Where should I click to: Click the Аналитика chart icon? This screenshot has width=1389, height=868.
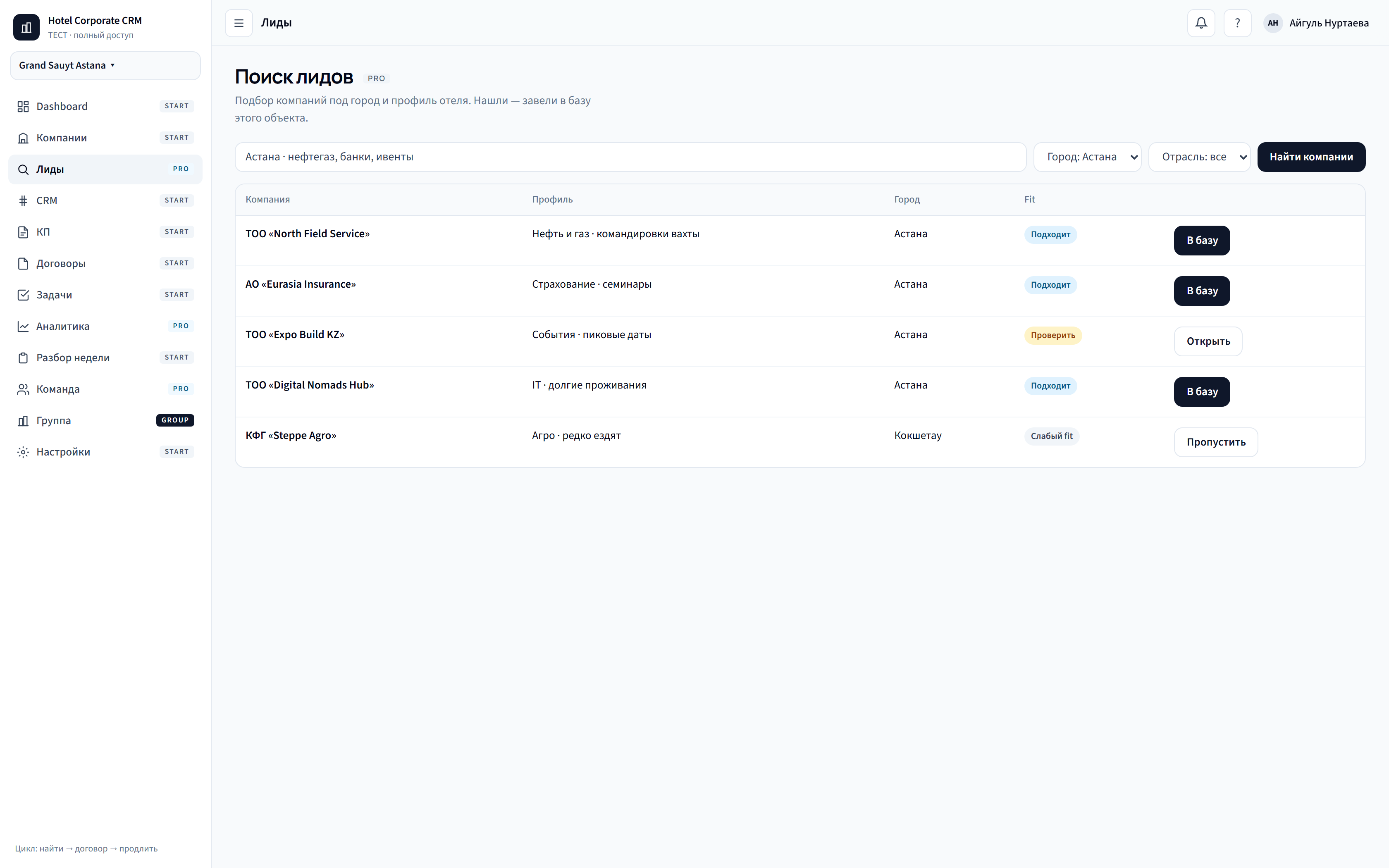click(x=23, y=326)
